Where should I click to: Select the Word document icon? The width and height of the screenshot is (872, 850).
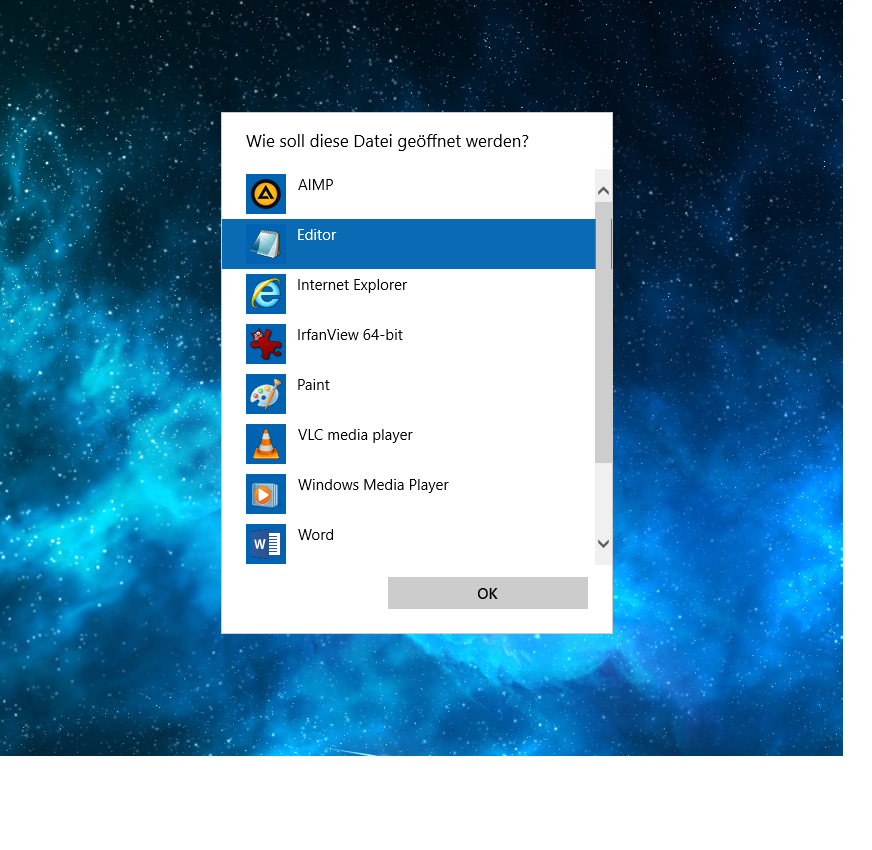266,545
